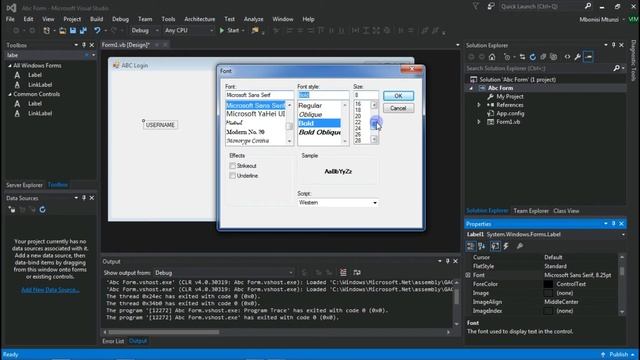Click search magnifier in Solution Explorer search box

click(x=616, y=68)
